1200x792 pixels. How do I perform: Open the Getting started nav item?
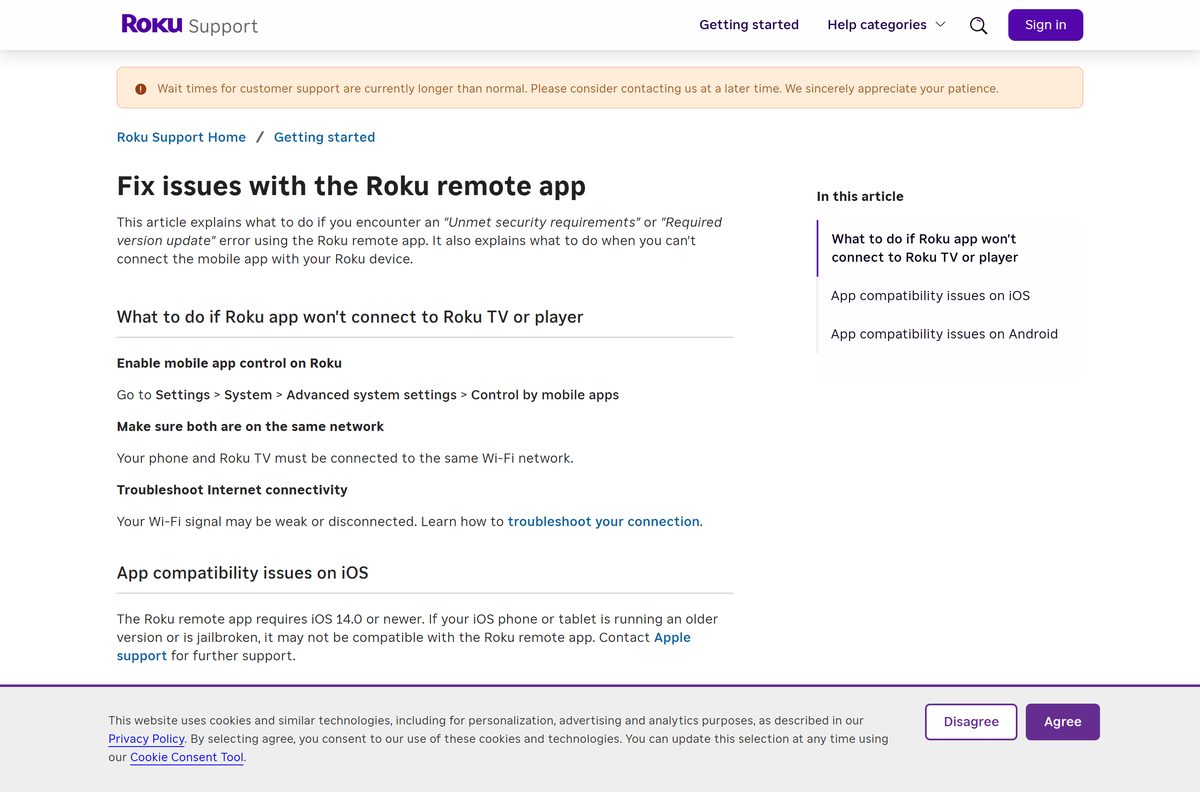(749, 25)
